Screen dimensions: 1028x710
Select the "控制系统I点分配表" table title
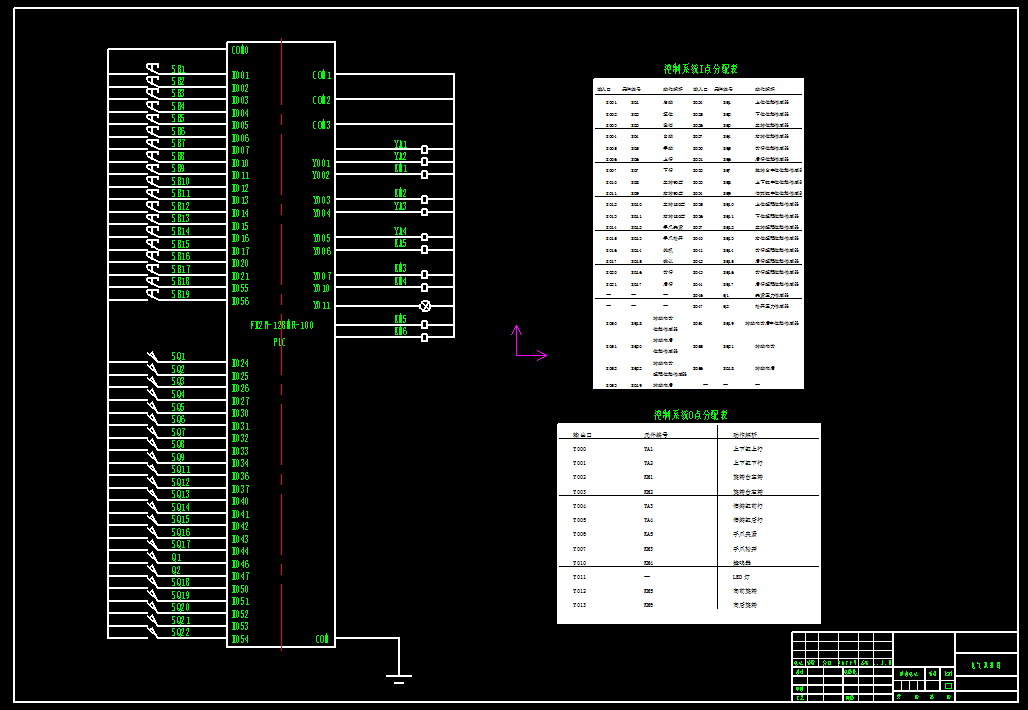pyautogui.click(x=701, y=69)
